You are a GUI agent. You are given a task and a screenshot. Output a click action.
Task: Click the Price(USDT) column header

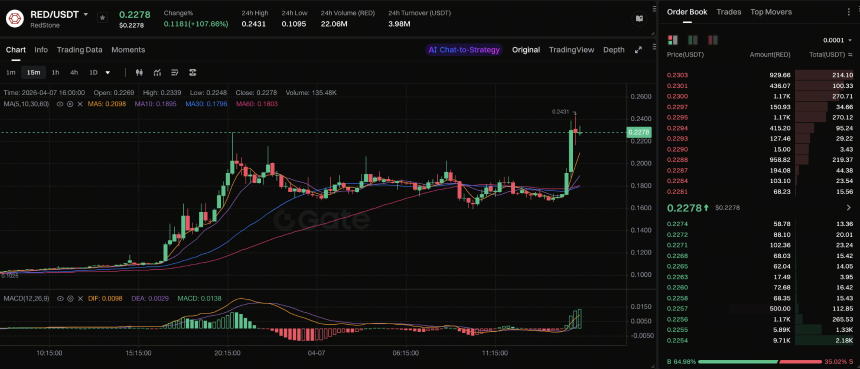685,55
